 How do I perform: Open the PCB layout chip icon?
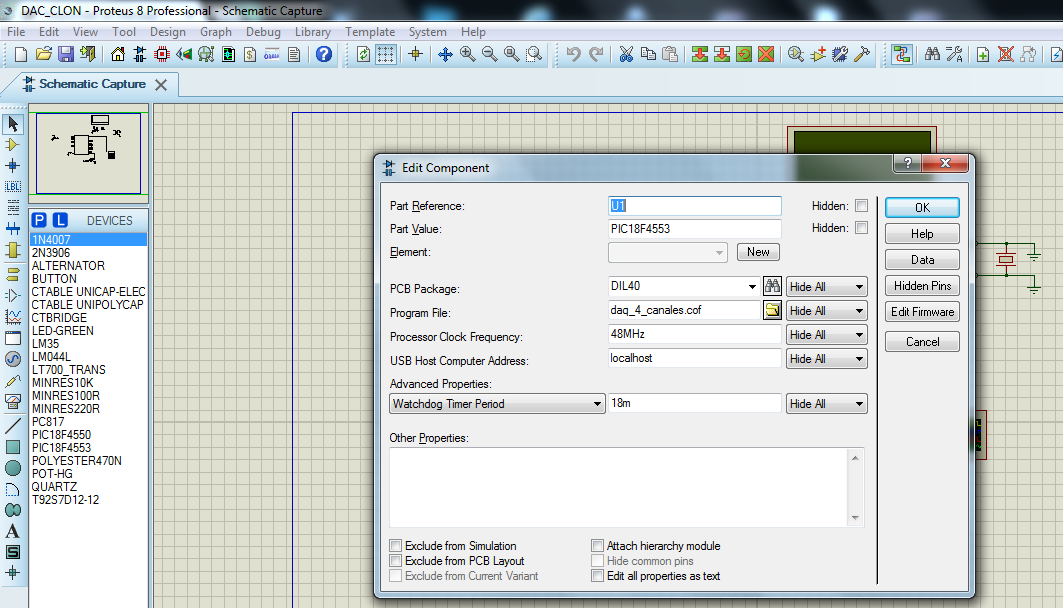tap(162, 54)
